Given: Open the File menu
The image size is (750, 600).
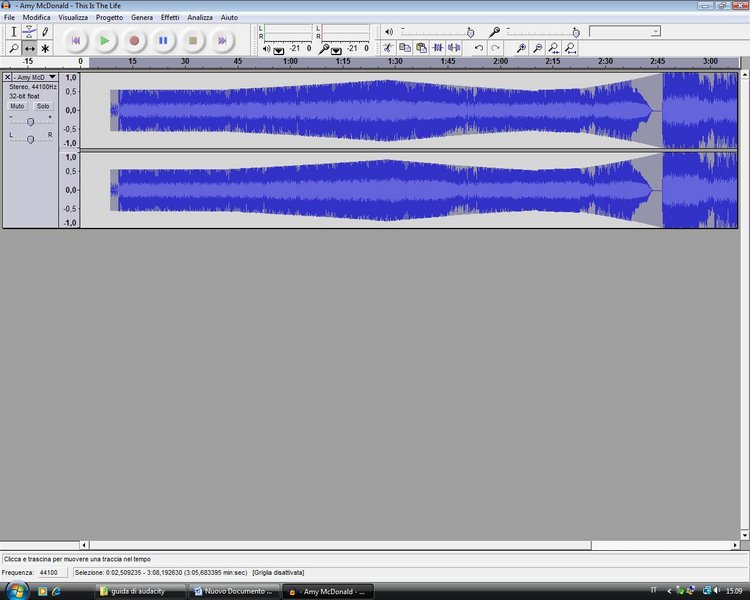Looking at the screenshot, I should [9, 17].
